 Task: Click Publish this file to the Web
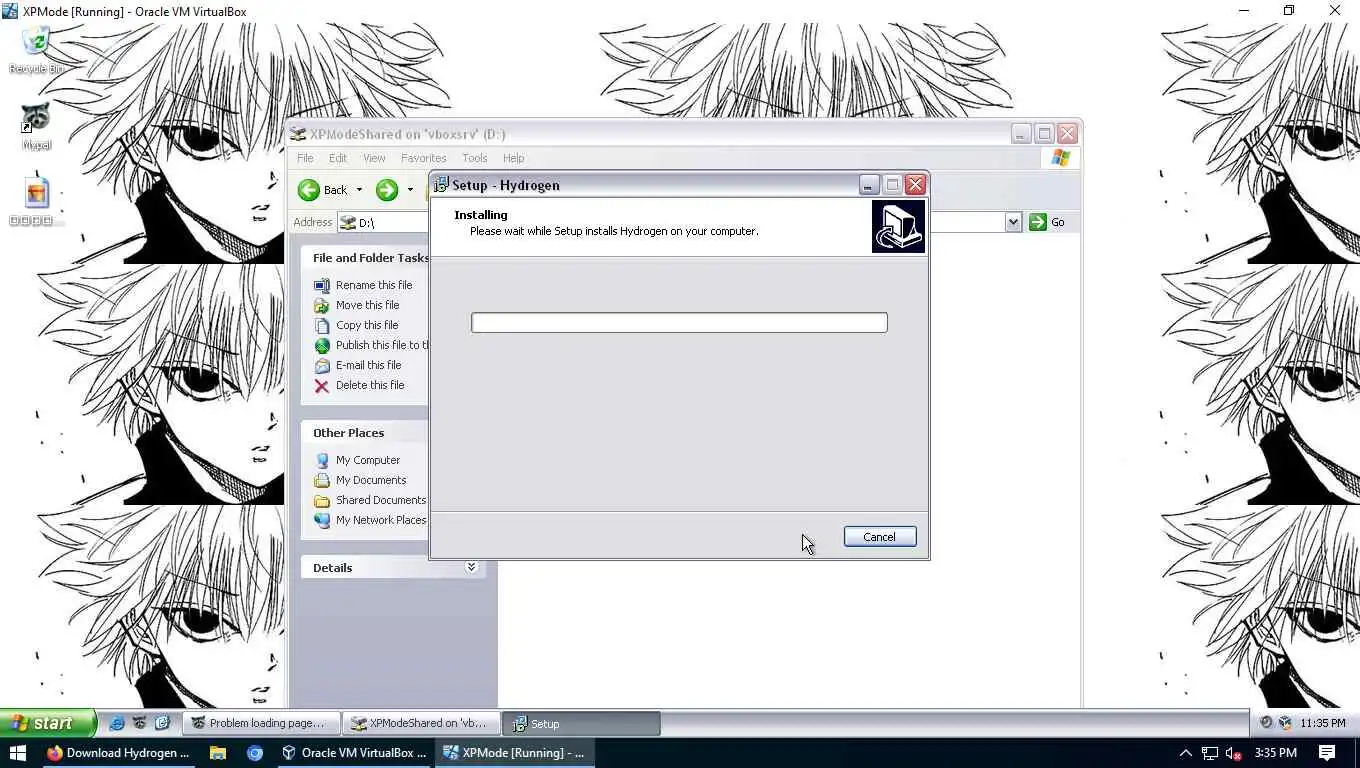pos(382,345)
